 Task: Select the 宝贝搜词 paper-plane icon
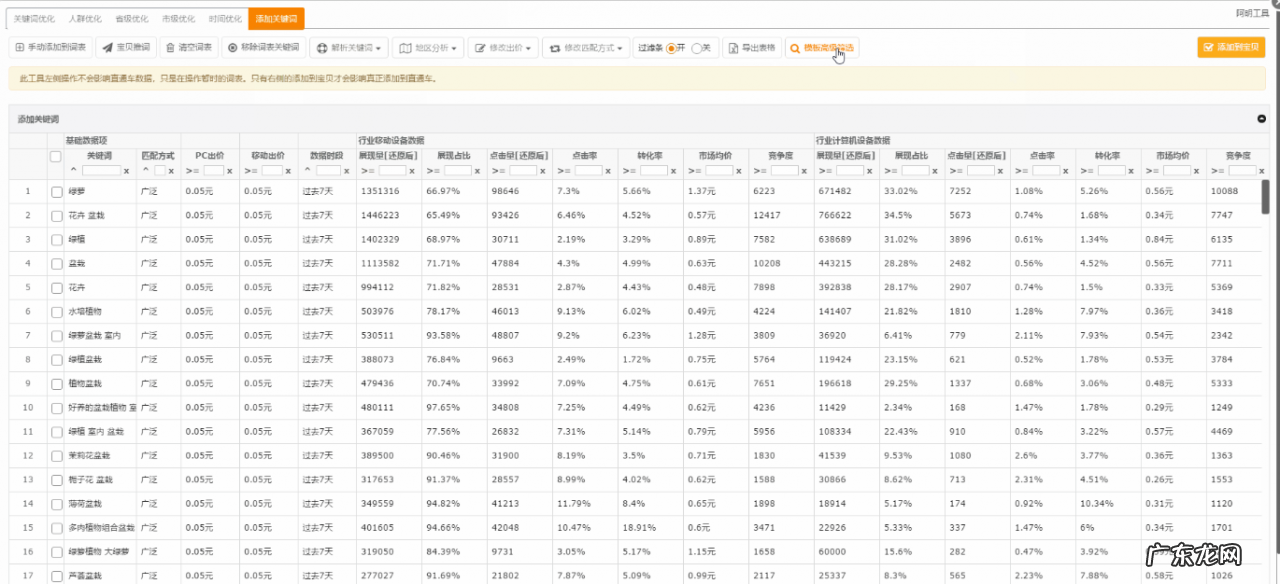107,47
